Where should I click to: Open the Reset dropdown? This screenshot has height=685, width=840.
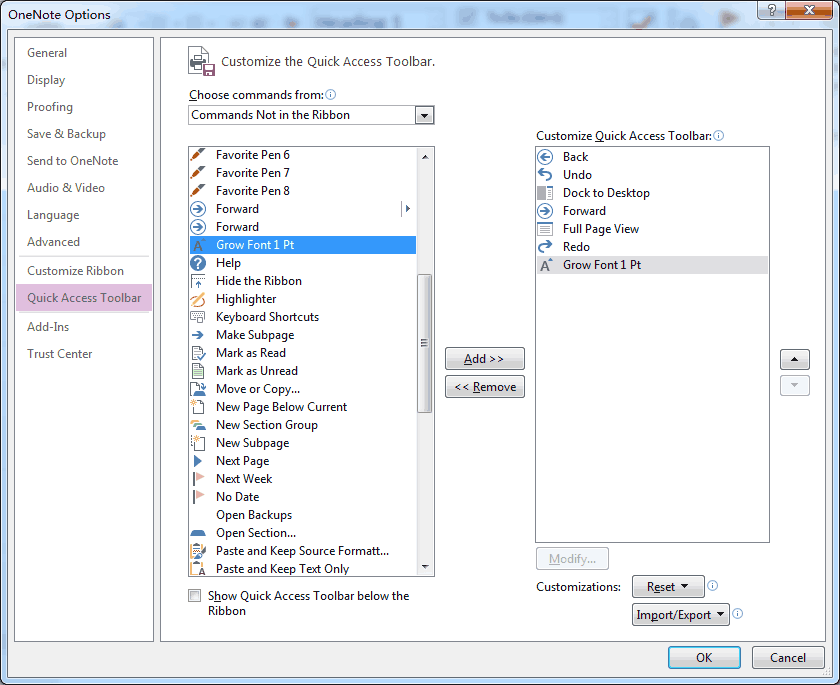668,586
